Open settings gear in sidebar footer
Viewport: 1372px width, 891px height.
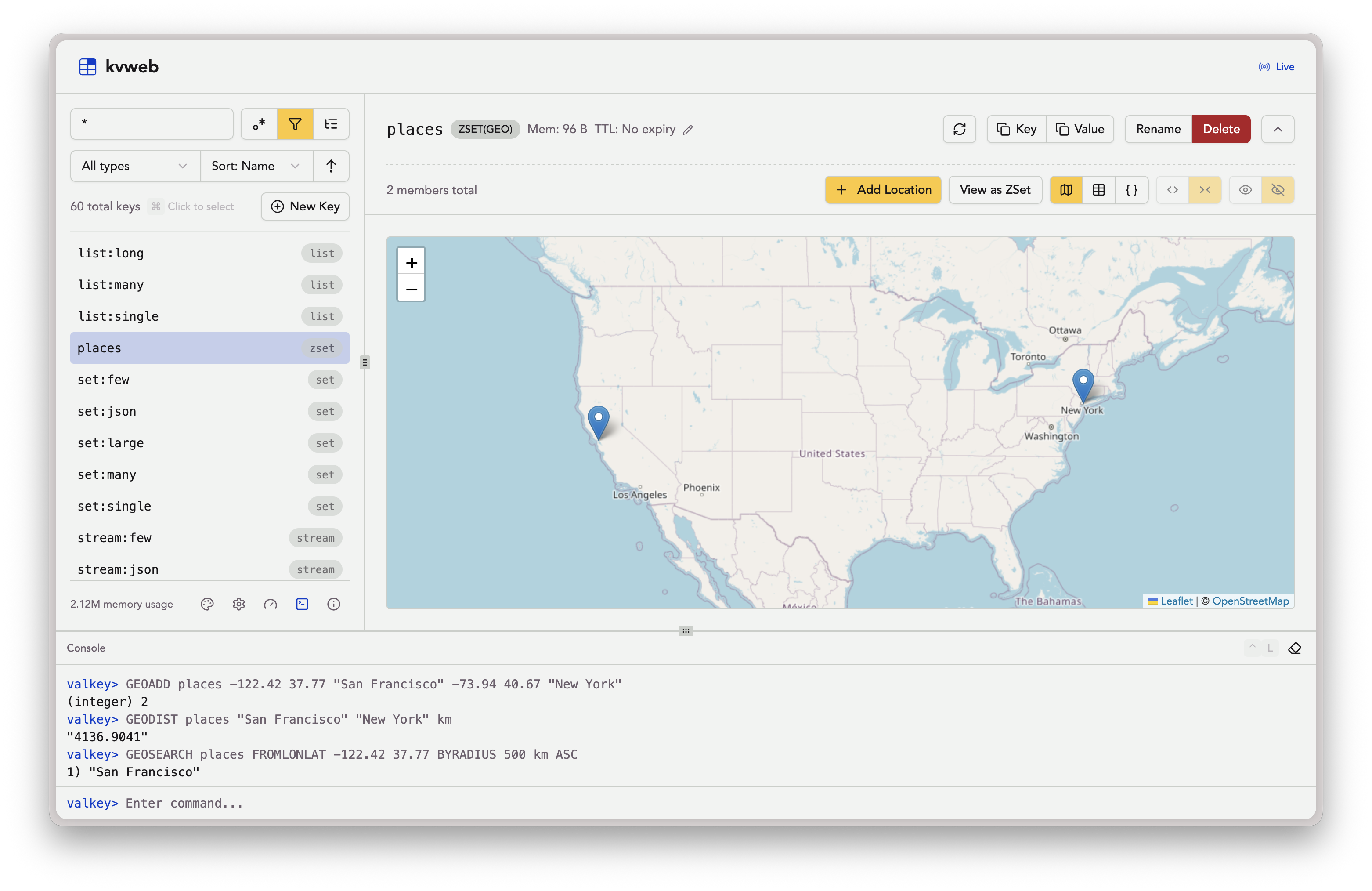pos(238,604)
